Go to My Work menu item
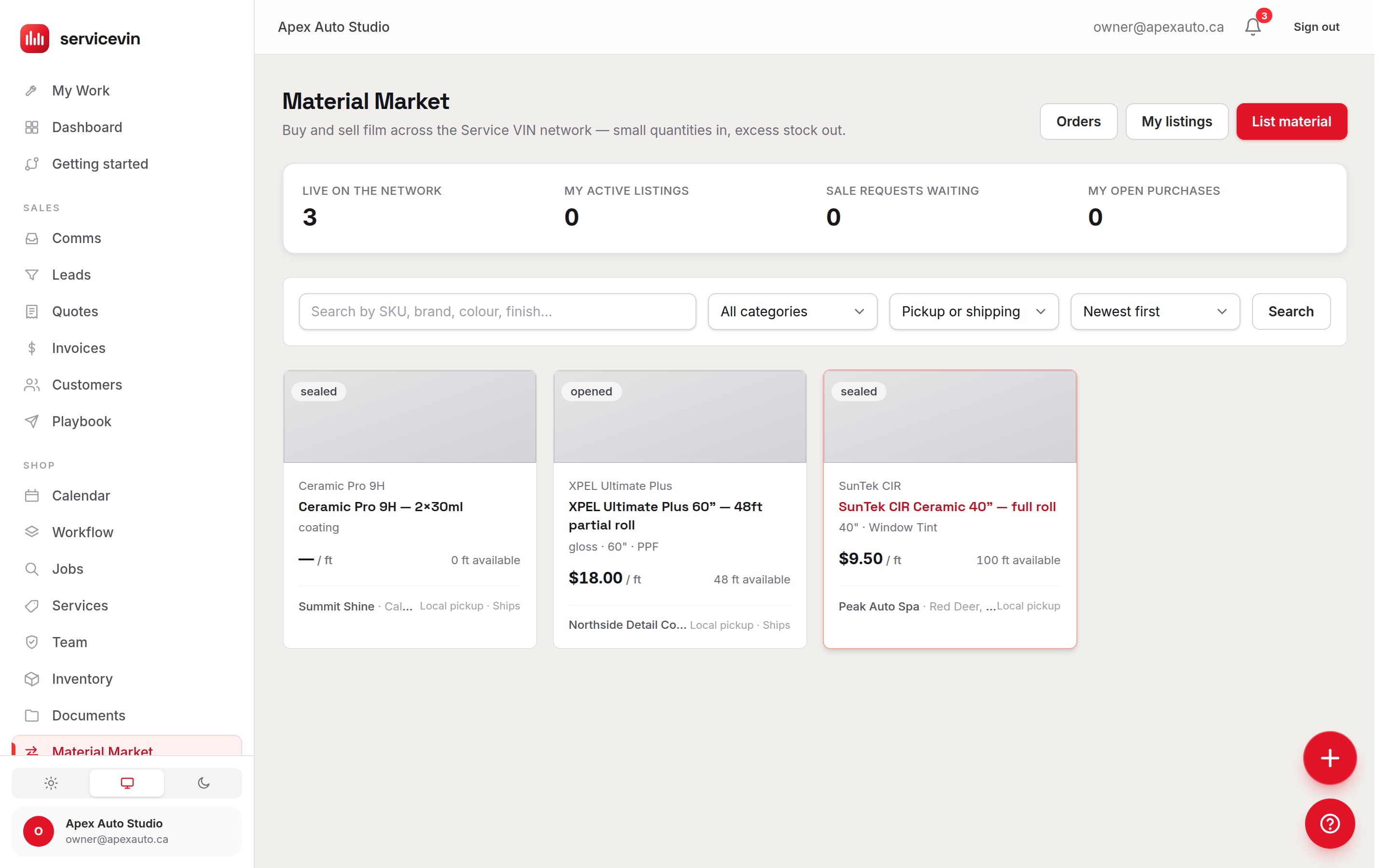Screen dimensions: 1389x868 (x=127, y=91)
